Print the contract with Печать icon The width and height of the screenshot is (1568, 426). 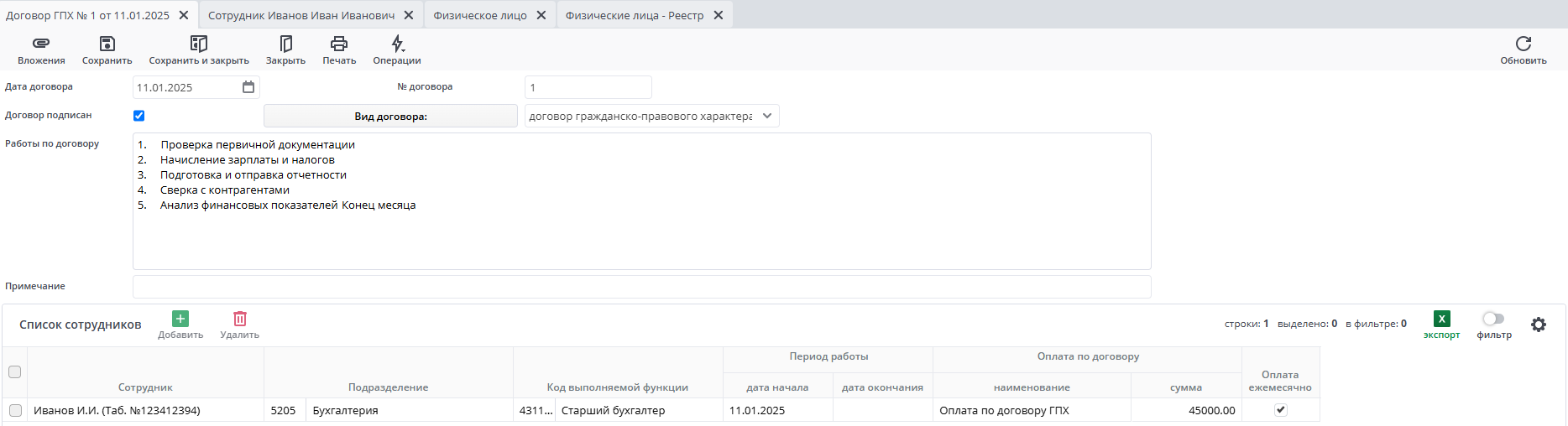click(x=339, y=44)
